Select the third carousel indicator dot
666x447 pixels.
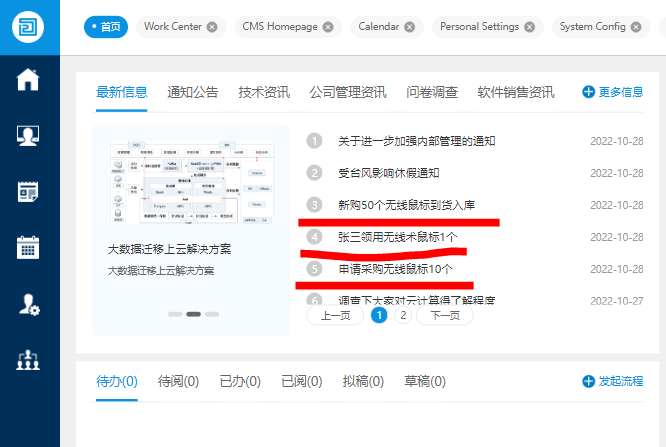[212, 314]
